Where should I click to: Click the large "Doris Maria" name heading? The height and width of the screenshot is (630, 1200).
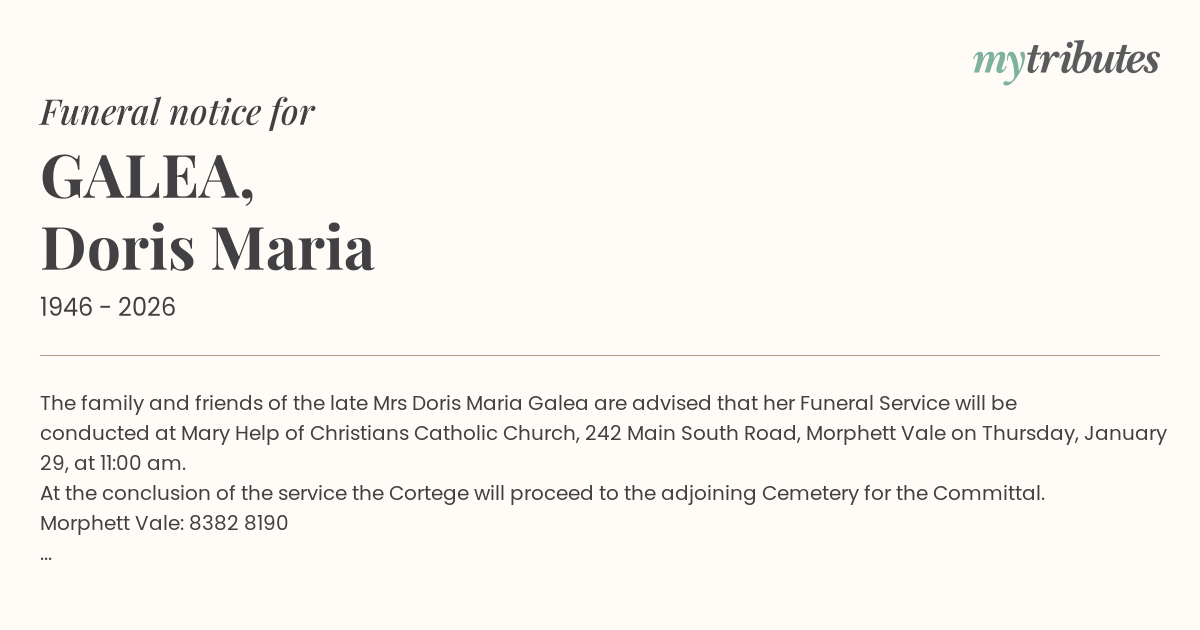[207, 248]
